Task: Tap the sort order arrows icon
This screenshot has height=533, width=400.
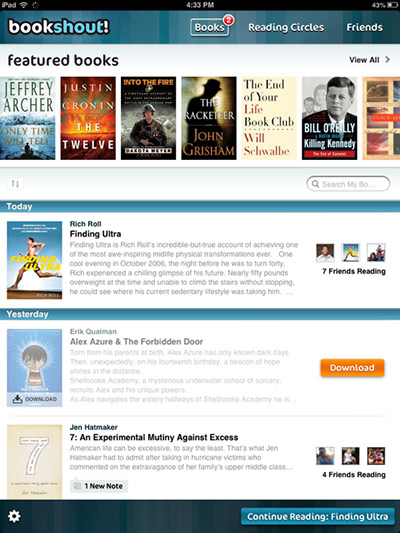Action: [15, 184]
